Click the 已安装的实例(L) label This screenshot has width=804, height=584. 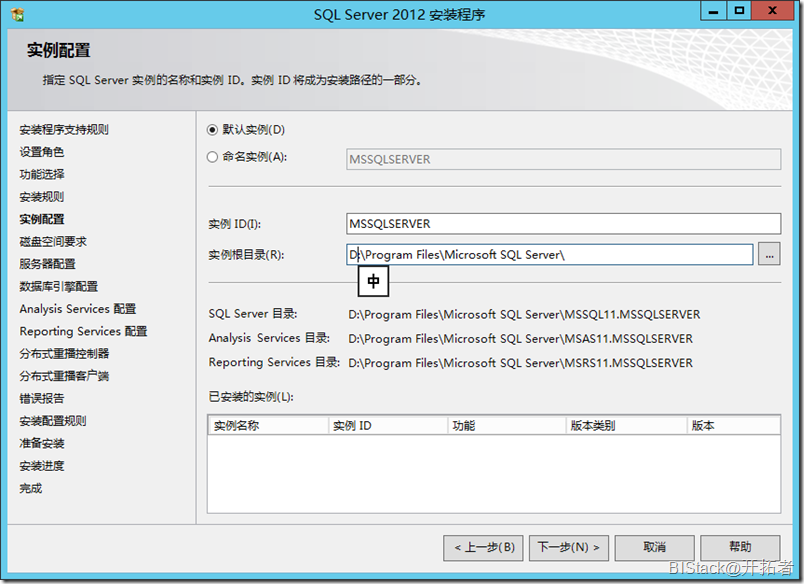point(251,397)
